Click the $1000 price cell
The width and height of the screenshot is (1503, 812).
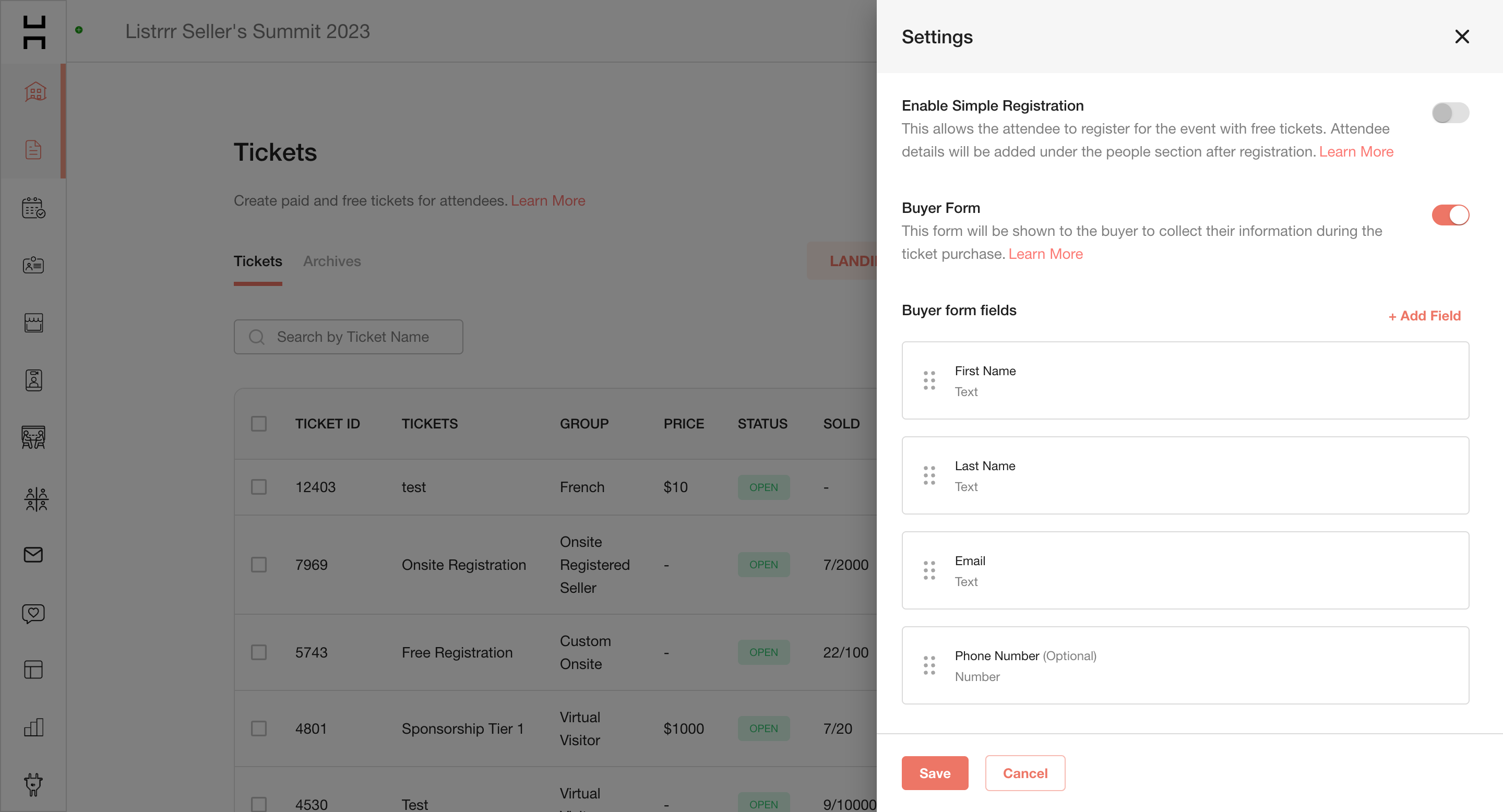(x=683, y=729)
